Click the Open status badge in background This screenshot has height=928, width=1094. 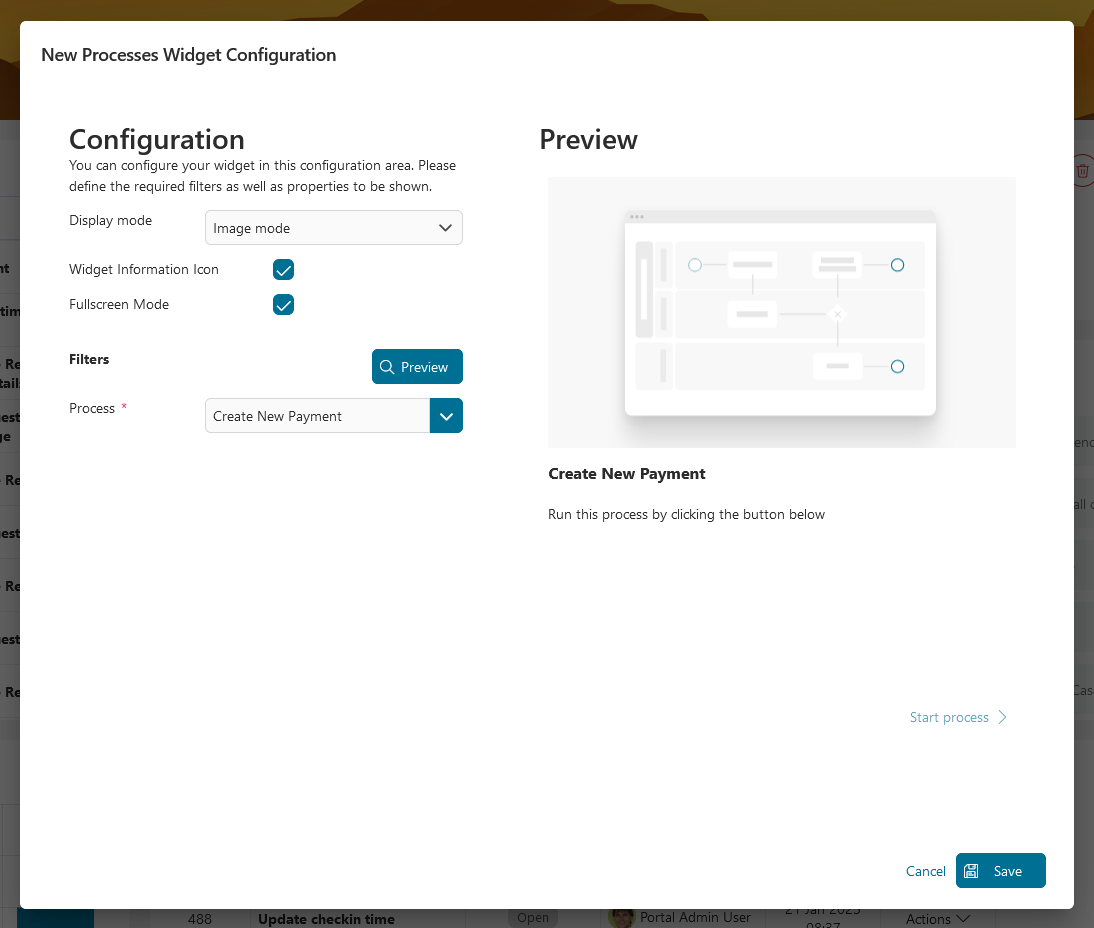[533, 918]
